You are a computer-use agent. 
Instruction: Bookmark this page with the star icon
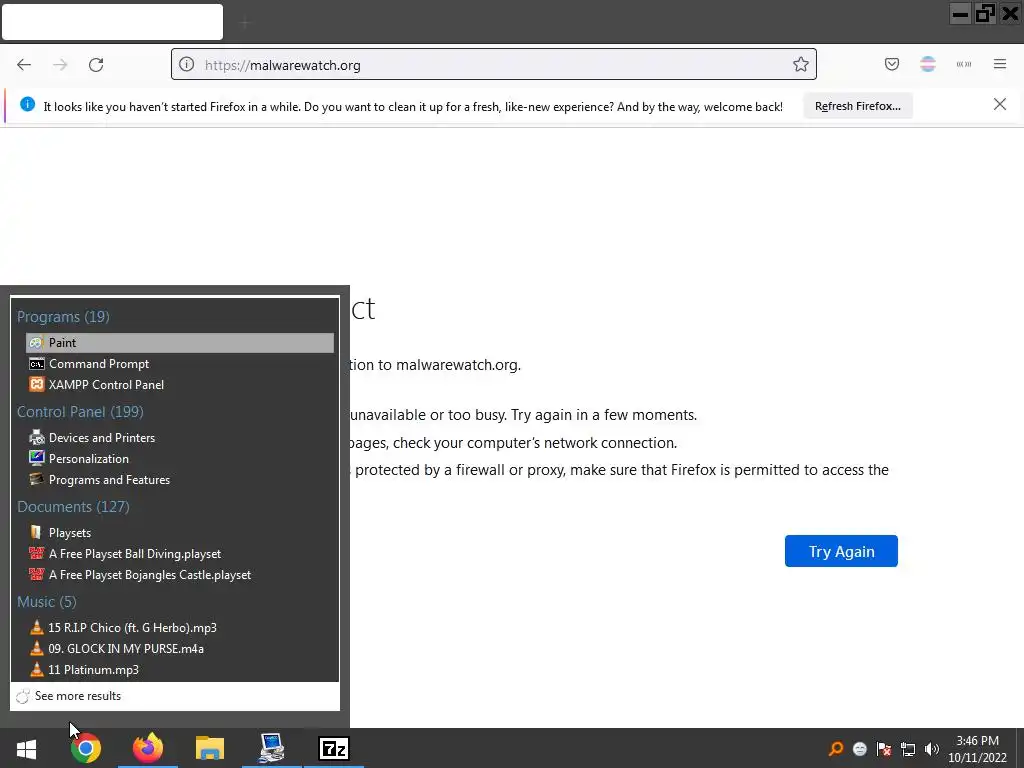(801, 64)
